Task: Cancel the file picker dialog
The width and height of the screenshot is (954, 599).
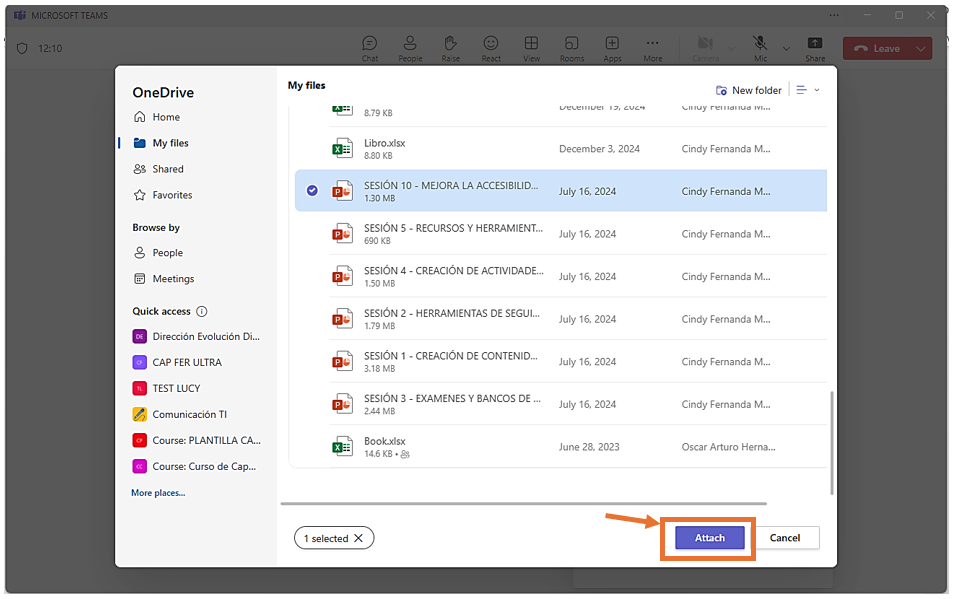Action: [784, 538]
